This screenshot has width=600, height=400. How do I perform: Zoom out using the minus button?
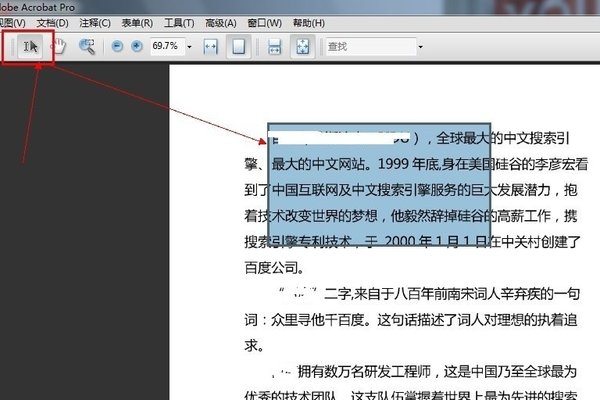point(117,46)
